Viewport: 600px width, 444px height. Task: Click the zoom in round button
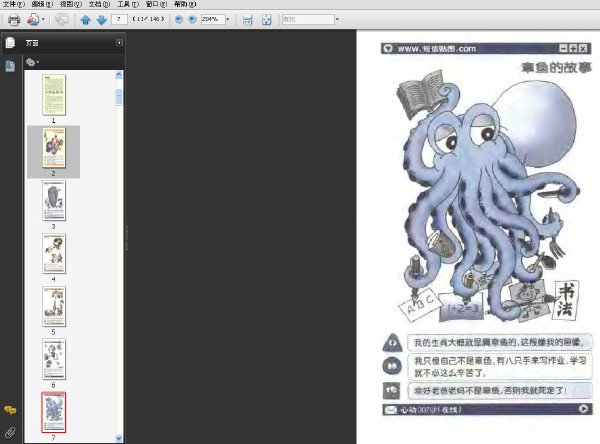click(x=192, y=19)
